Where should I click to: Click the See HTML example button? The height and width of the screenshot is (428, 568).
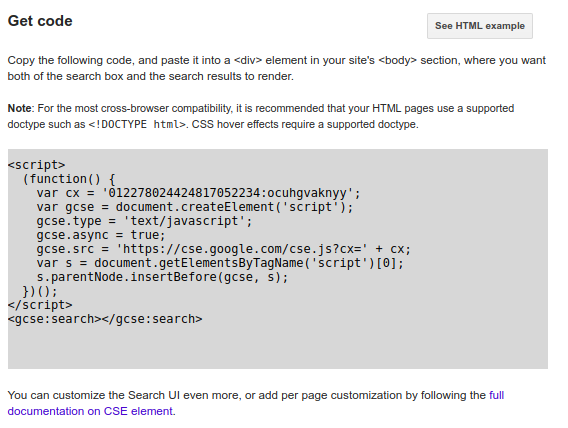[x=480, y=26]
